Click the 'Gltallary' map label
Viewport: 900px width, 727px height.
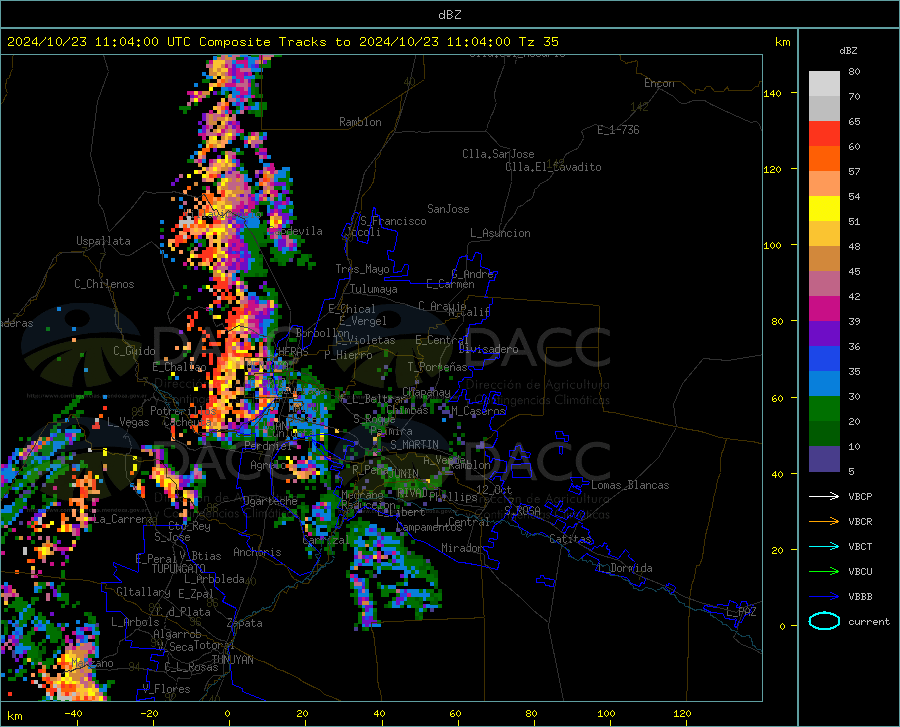point(143,592)
